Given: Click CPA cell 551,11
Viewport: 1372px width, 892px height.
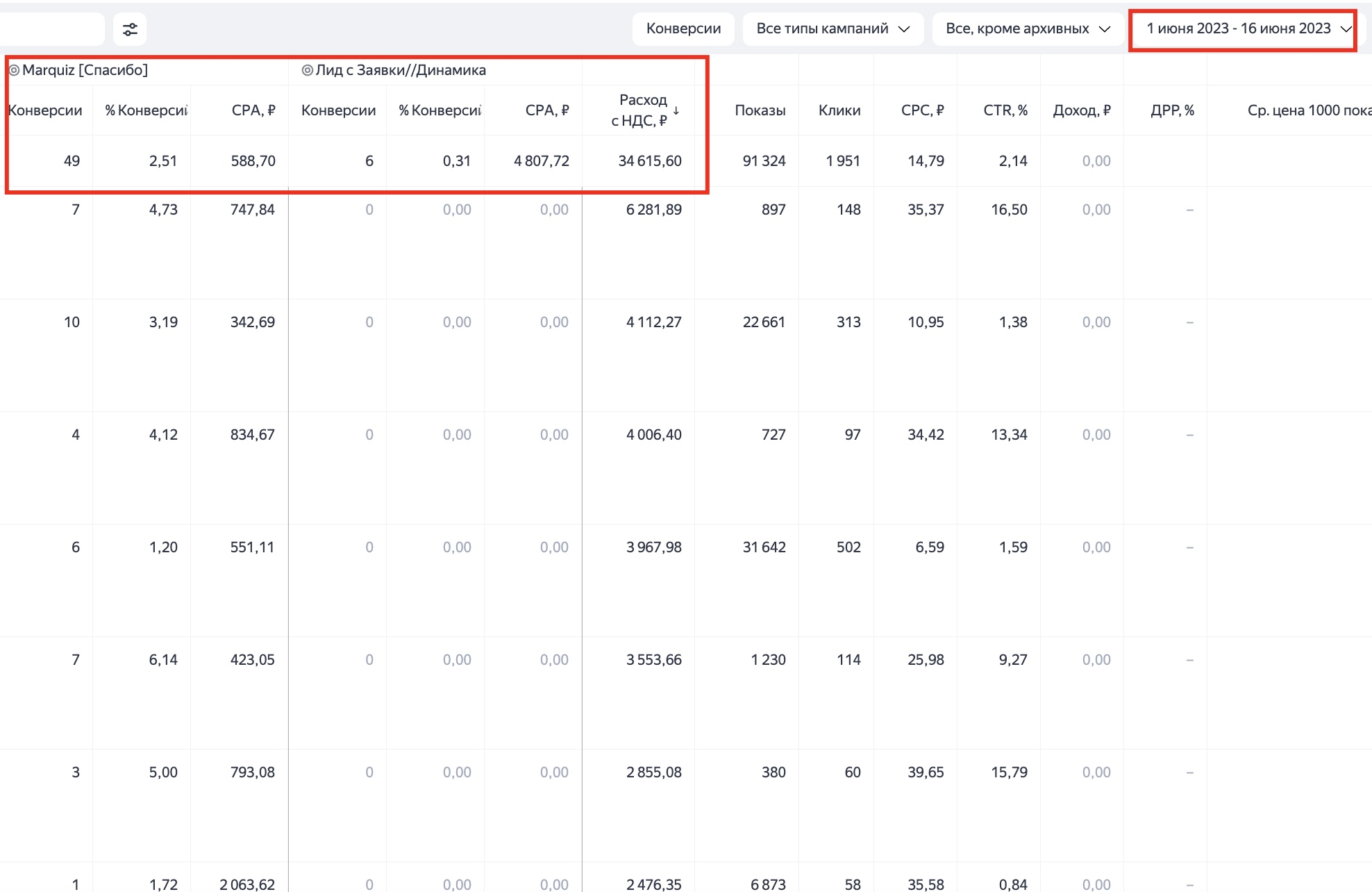Looking at the screenshot, I should [x=253, y=547].
